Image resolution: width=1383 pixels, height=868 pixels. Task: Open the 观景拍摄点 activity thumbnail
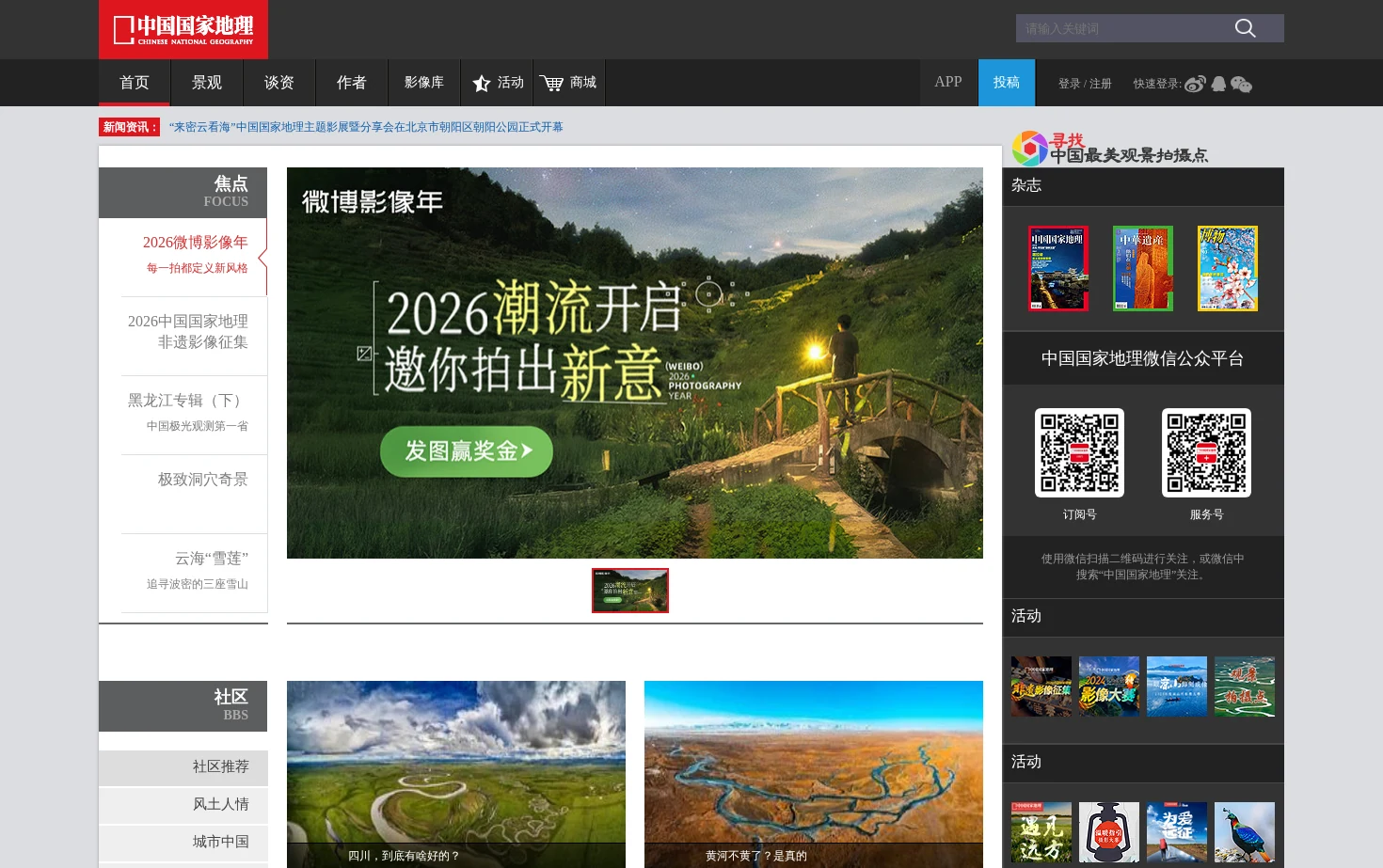[1245, 687]
